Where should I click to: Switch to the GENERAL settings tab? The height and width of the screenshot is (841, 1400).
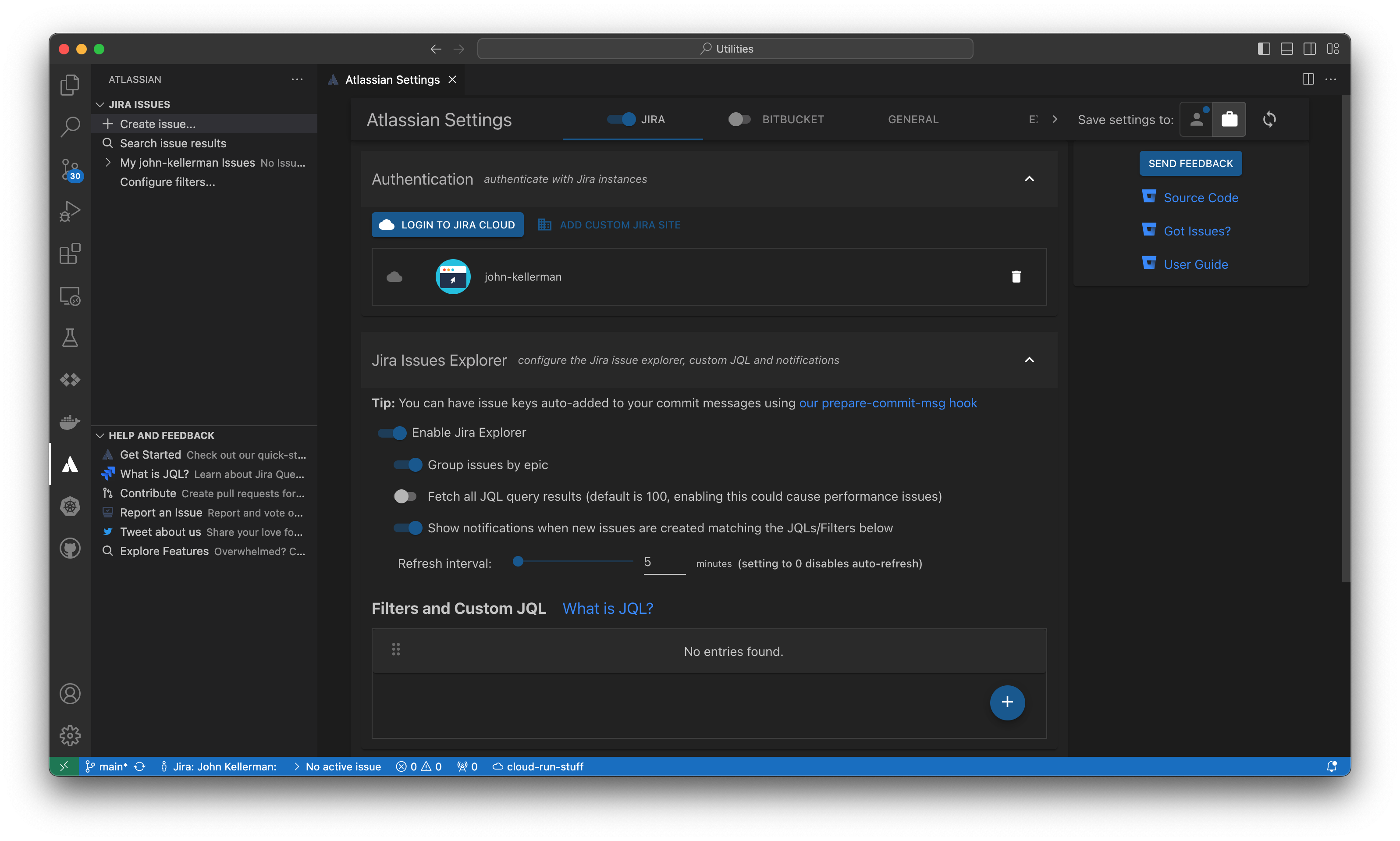tap(913, 119)
